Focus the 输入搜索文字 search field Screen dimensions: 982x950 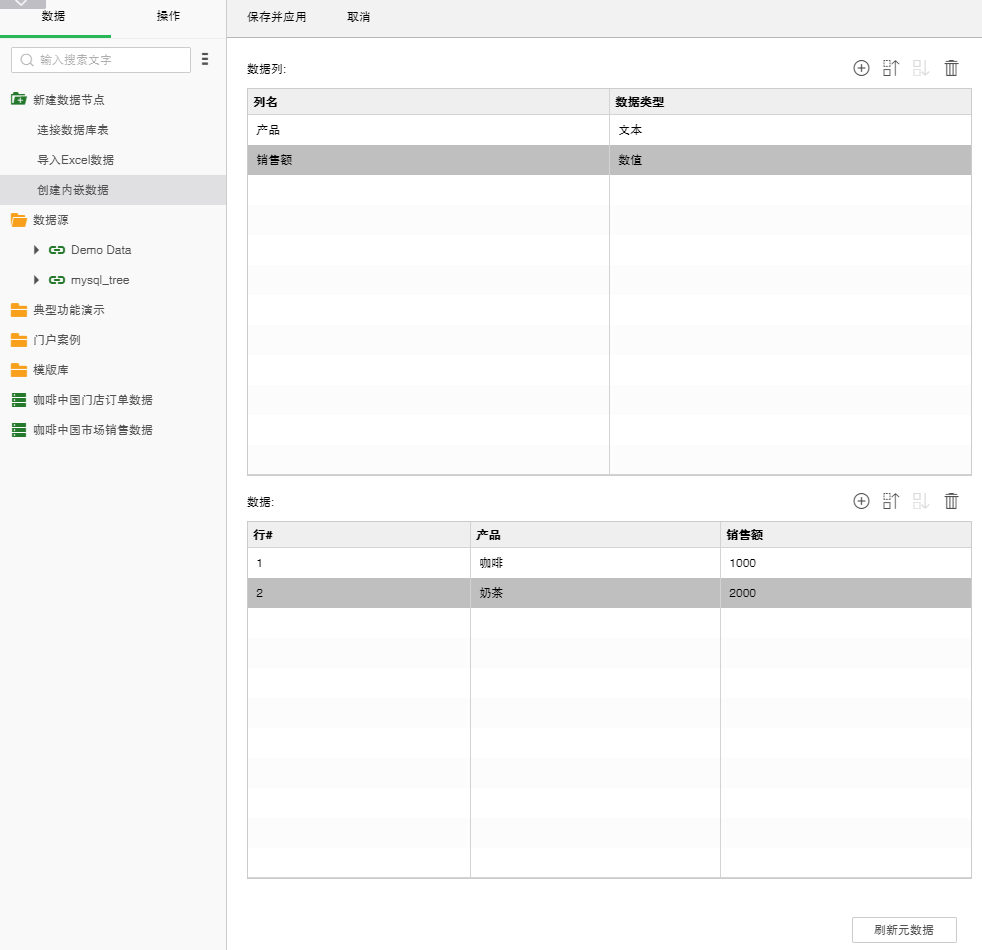110,60
